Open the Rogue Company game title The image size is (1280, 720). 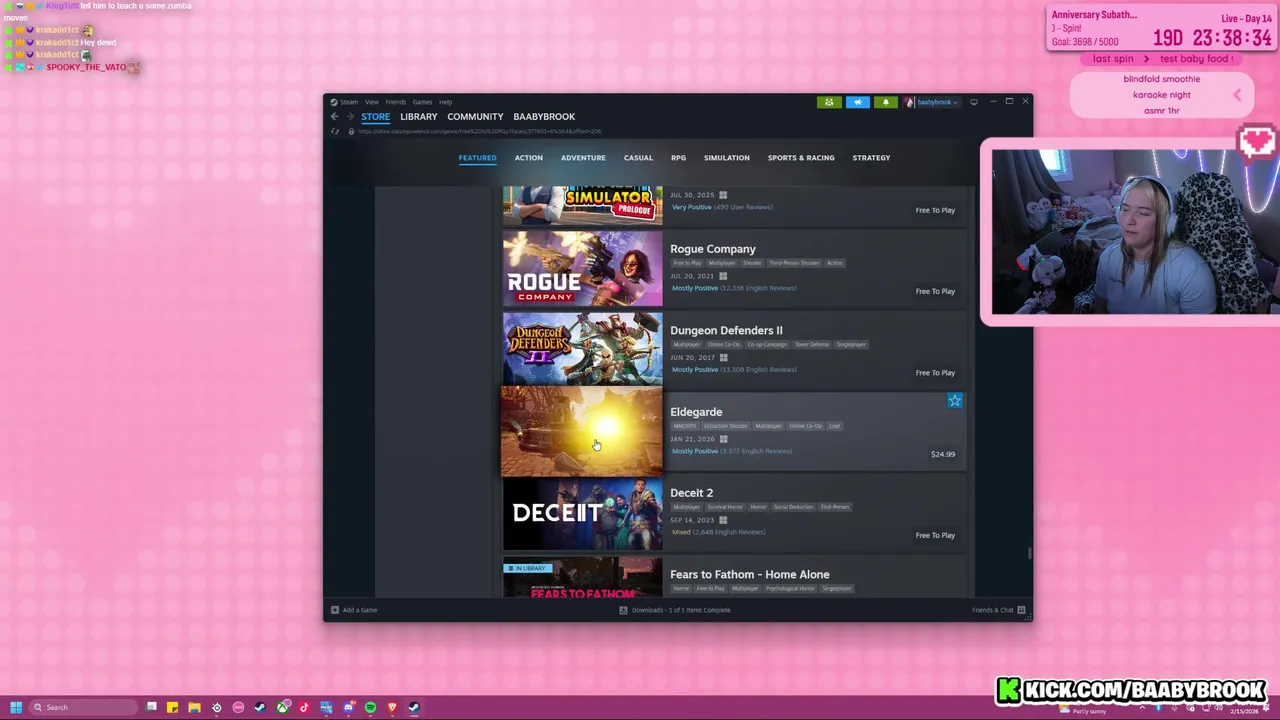point(713,249)
